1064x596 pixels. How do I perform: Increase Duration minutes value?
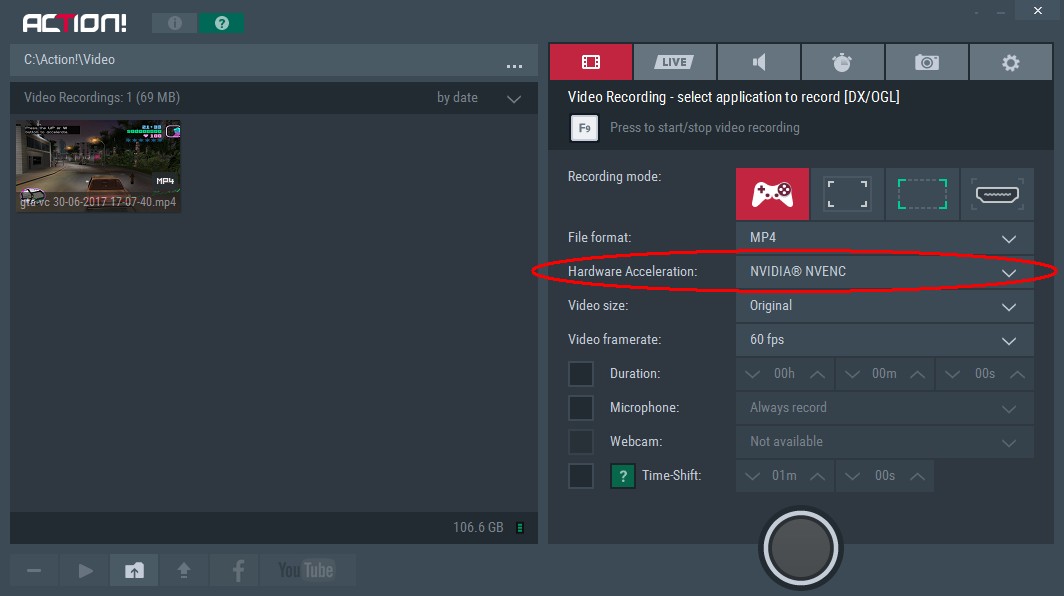click(x=917, y=375)
